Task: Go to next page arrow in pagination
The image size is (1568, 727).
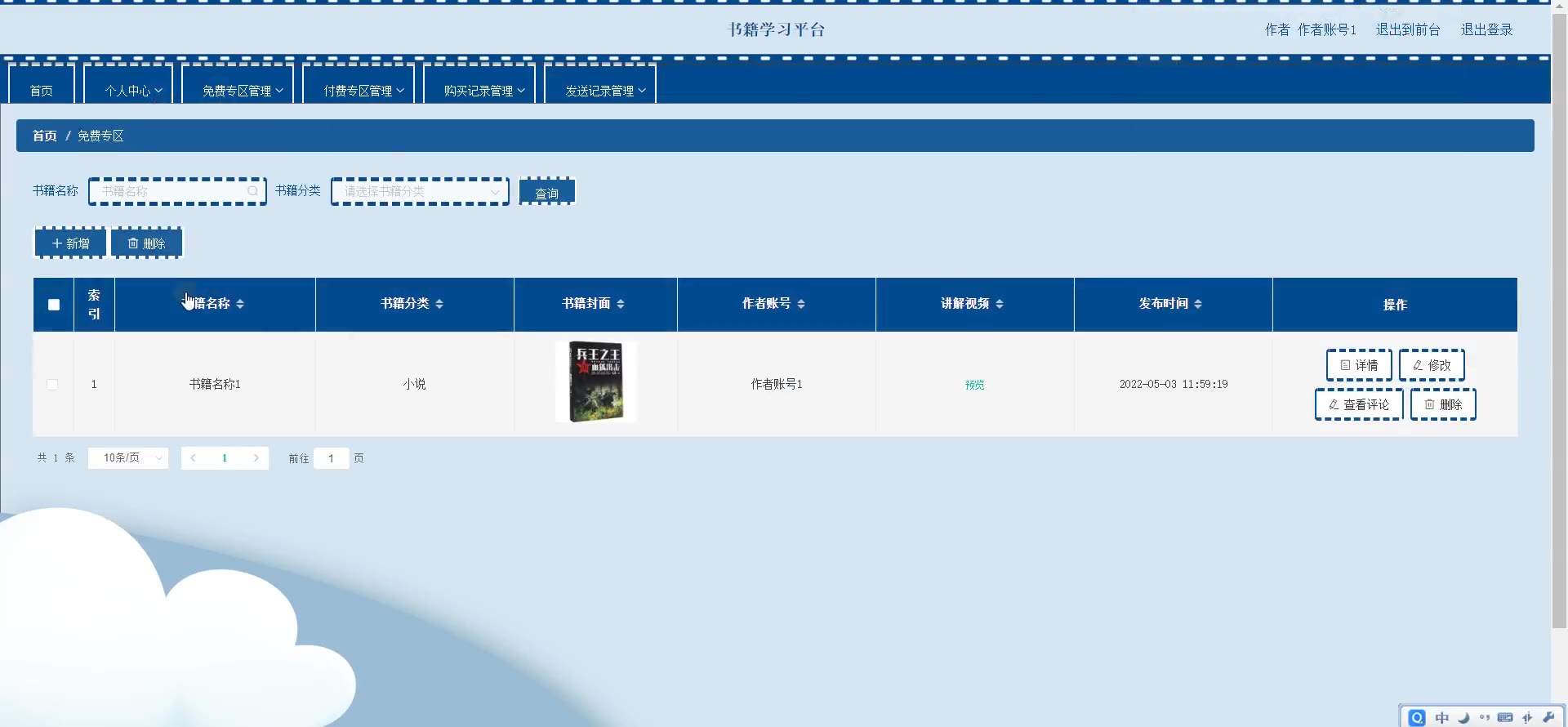Action: point(256,458)
